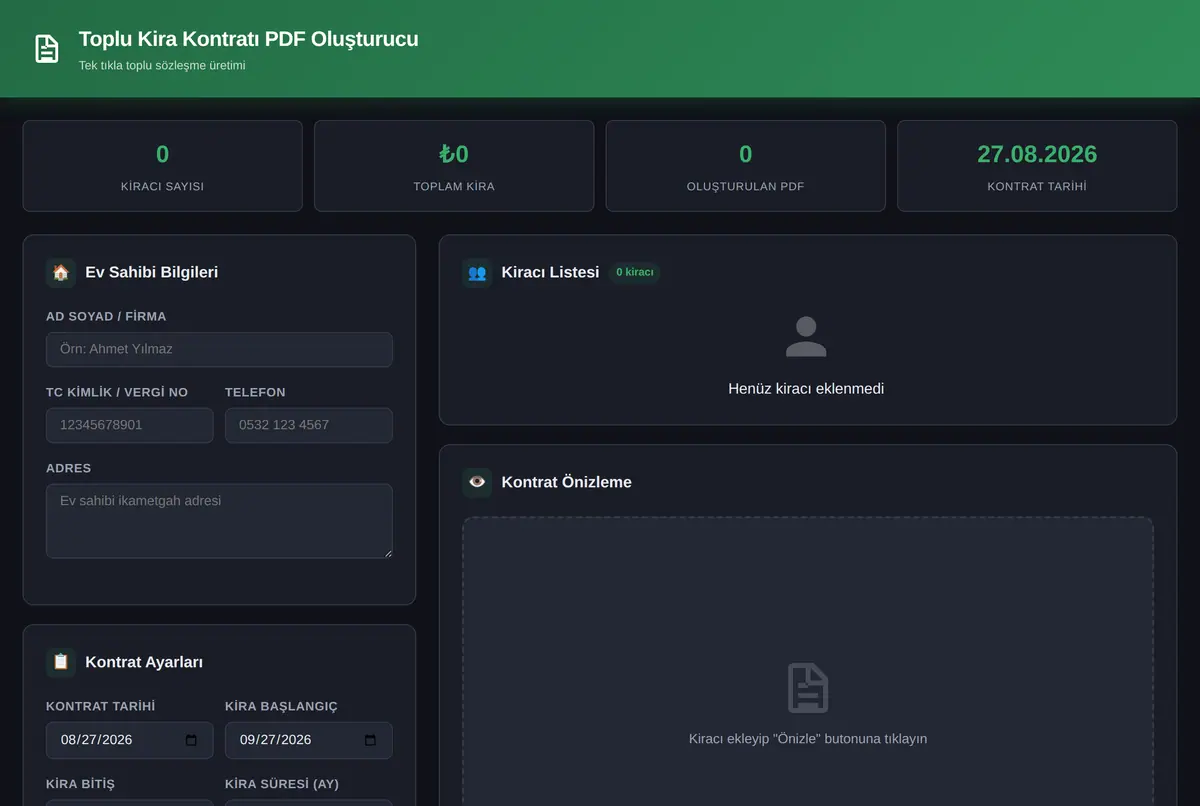Click the eye icon beside Kontrat Önizleme

click(477, 482)
